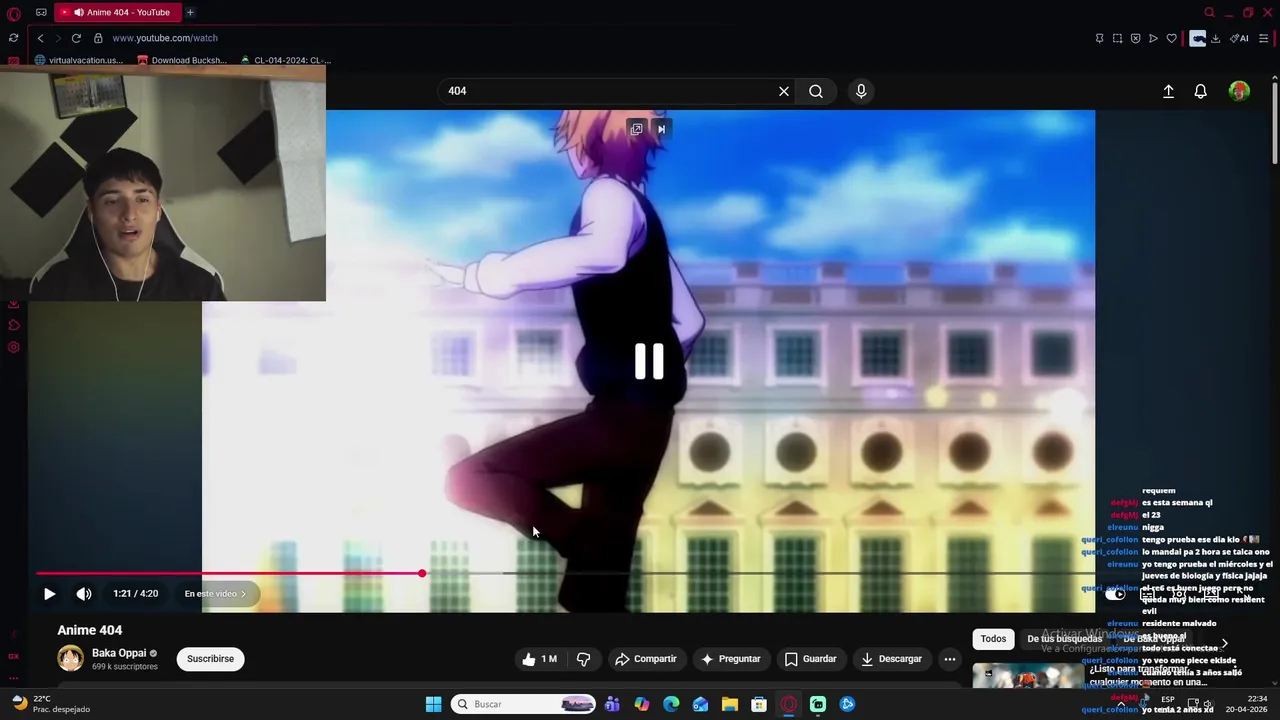This screenshot has width=1280, height=720.
Task: Click the taskbar 'Buscar' search box
Action: (523, 704)
